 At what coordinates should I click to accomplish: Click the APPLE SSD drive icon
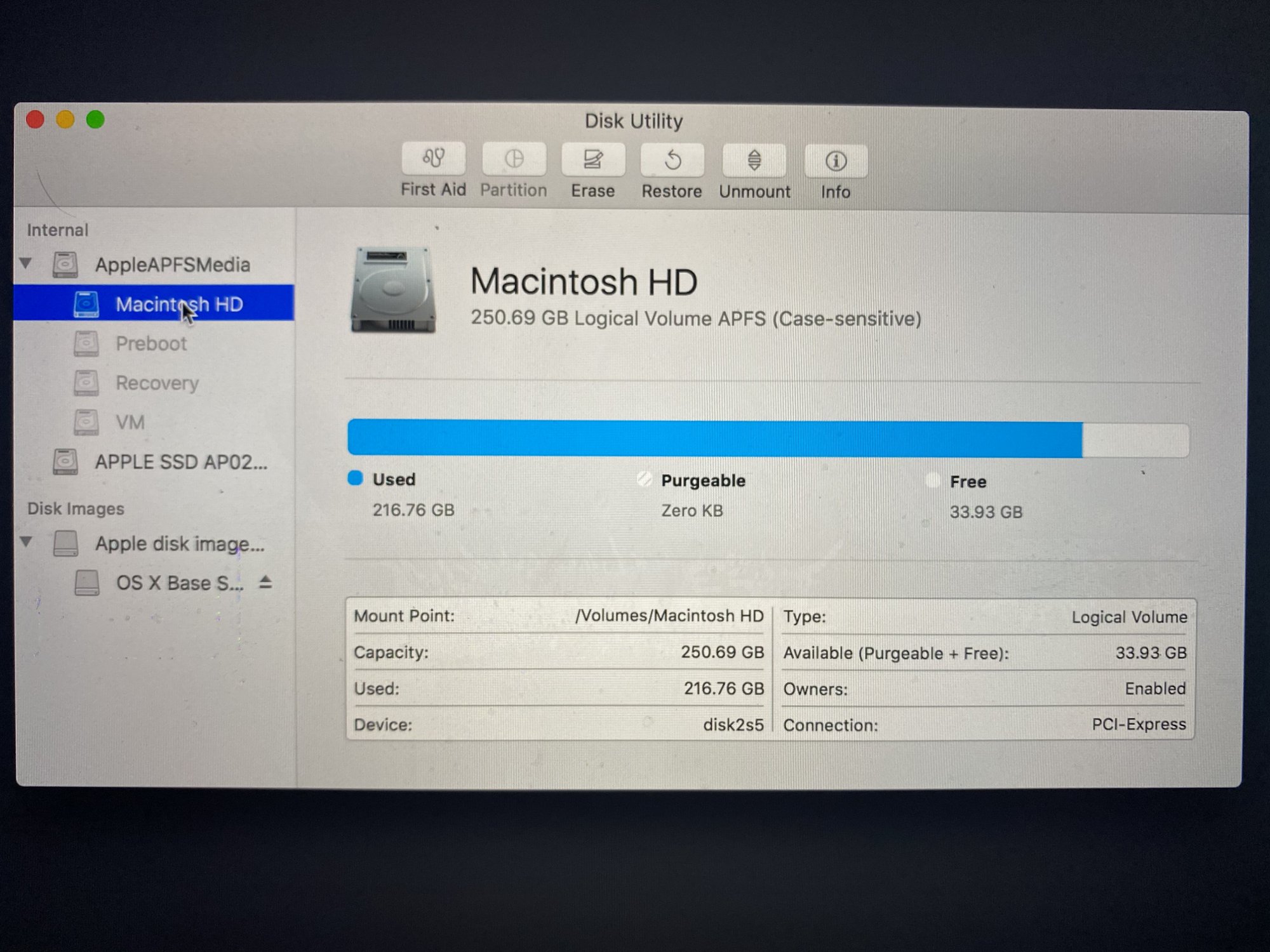[65, 461]
